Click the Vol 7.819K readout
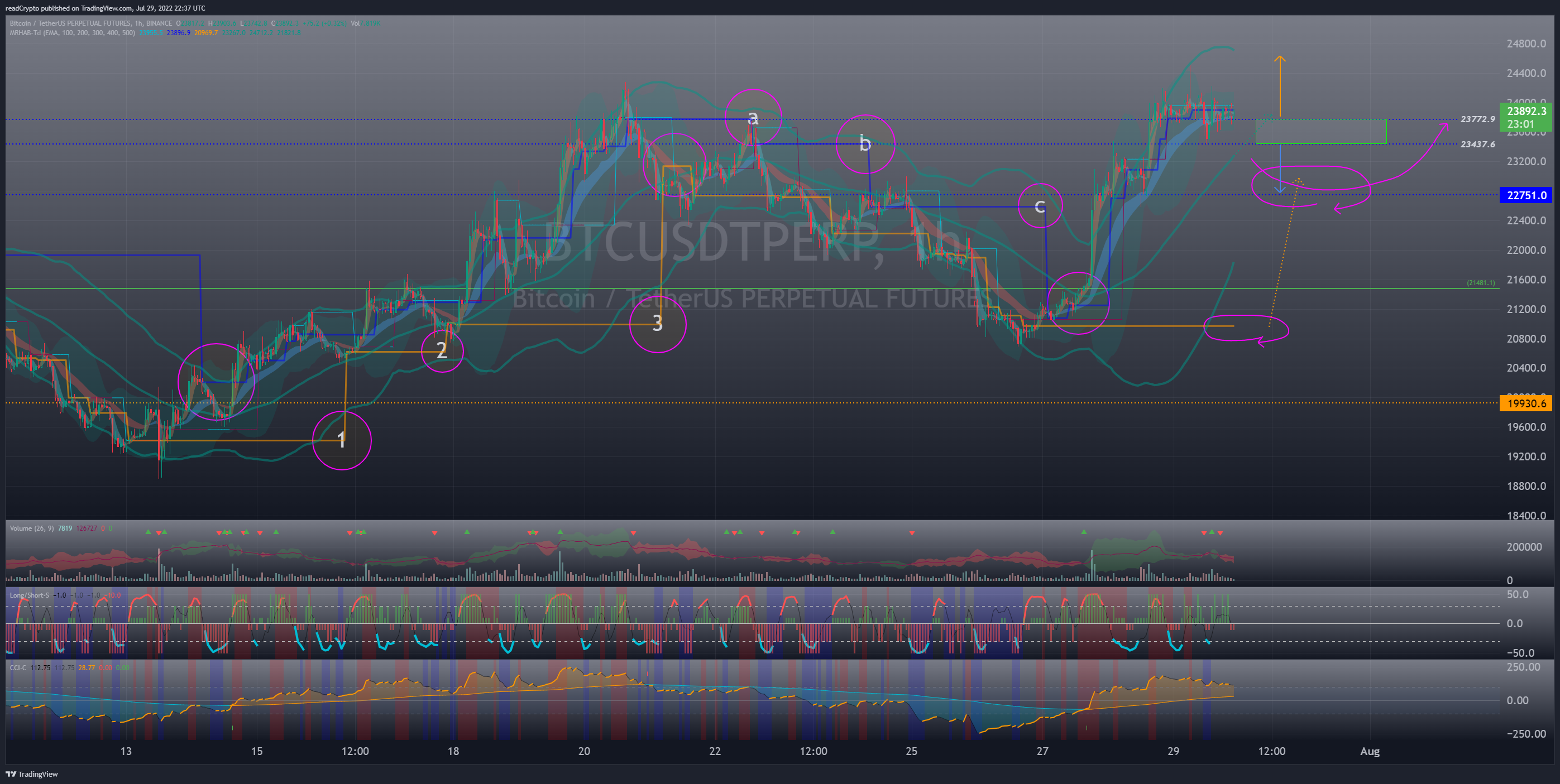1560x784 pixels. (366, 23)
